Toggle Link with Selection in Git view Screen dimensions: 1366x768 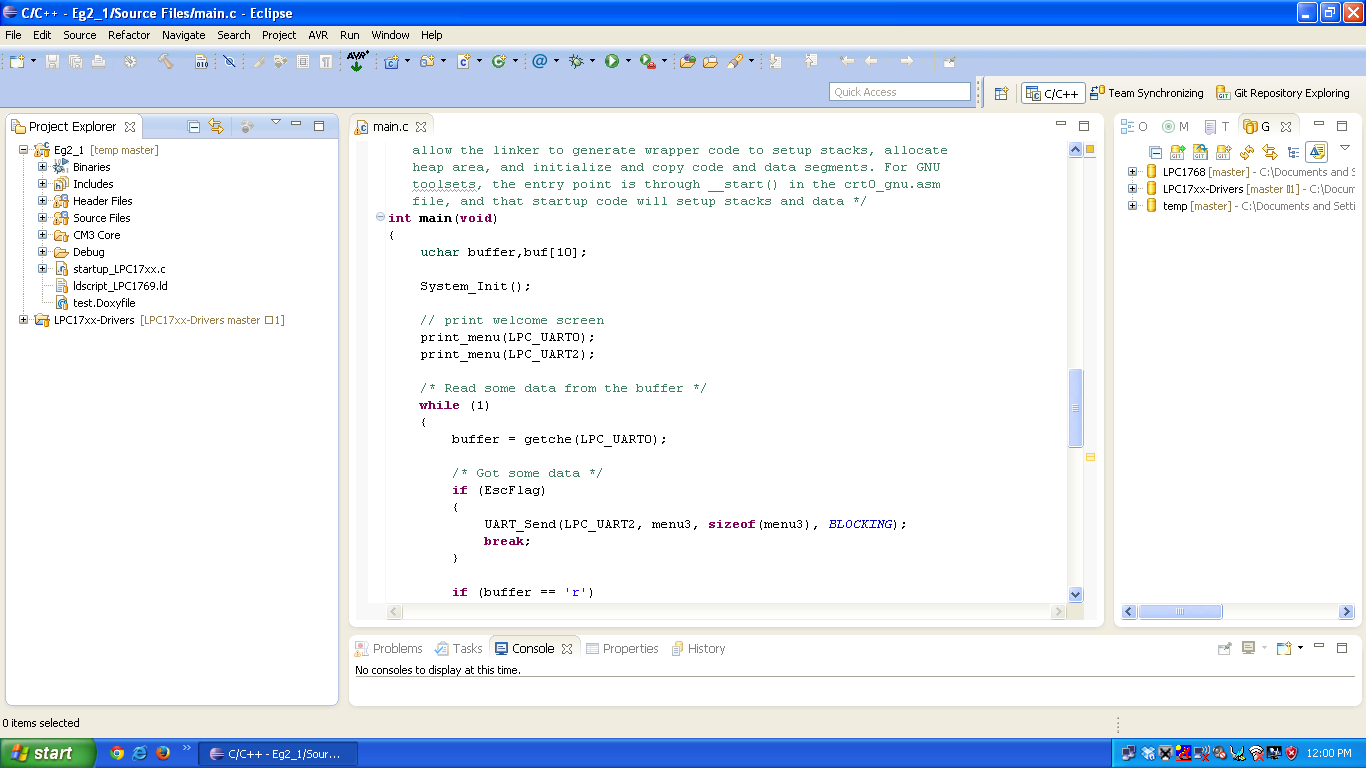click(1270, 152)
